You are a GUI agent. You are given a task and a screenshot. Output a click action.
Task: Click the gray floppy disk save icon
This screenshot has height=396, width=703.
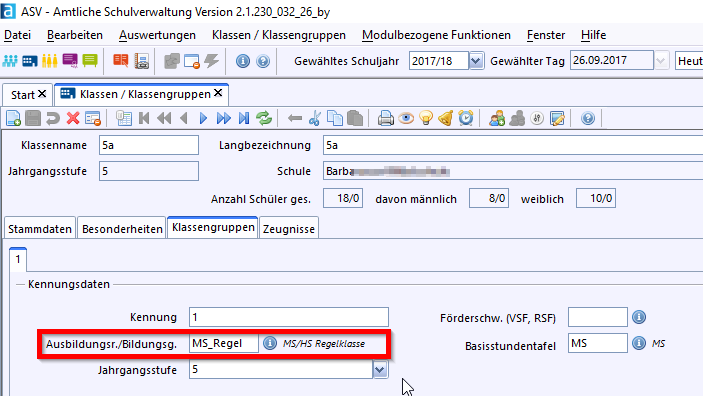(x=33, y=118)
